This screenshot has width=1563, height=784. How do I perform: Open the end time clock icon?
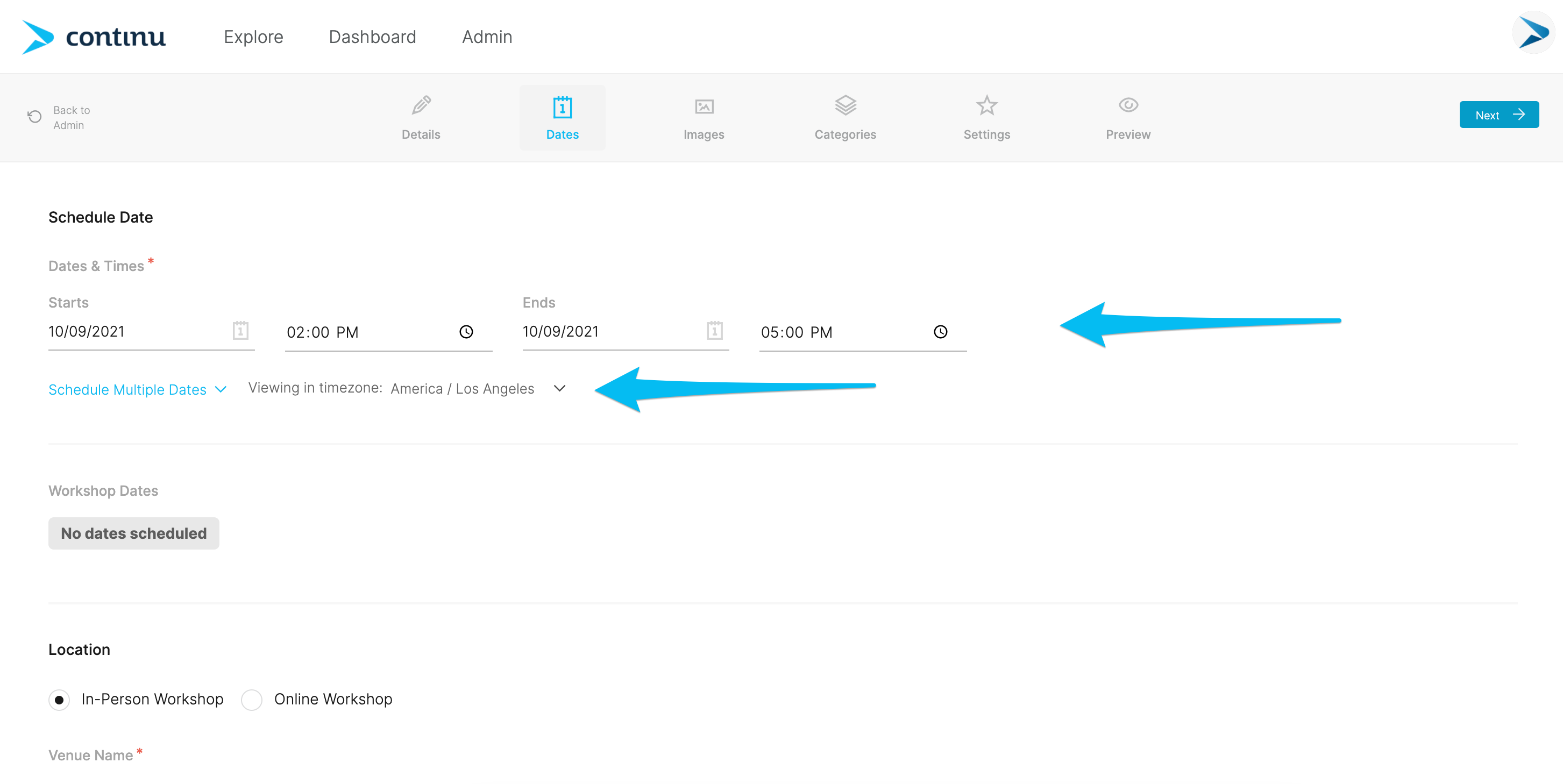click(x=941, y=332)
